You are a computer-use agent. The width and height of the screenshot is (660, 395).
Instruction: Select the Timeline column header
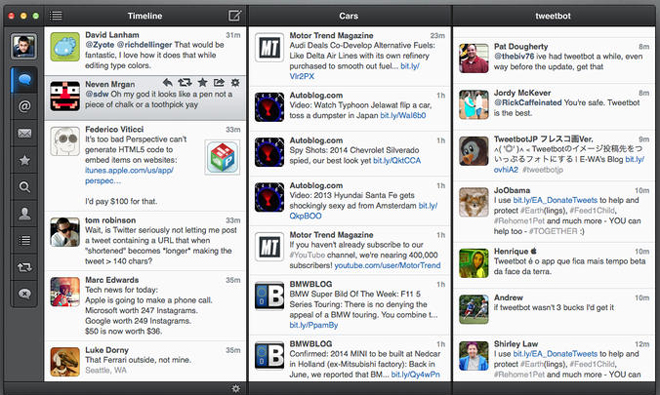[145, 16]
